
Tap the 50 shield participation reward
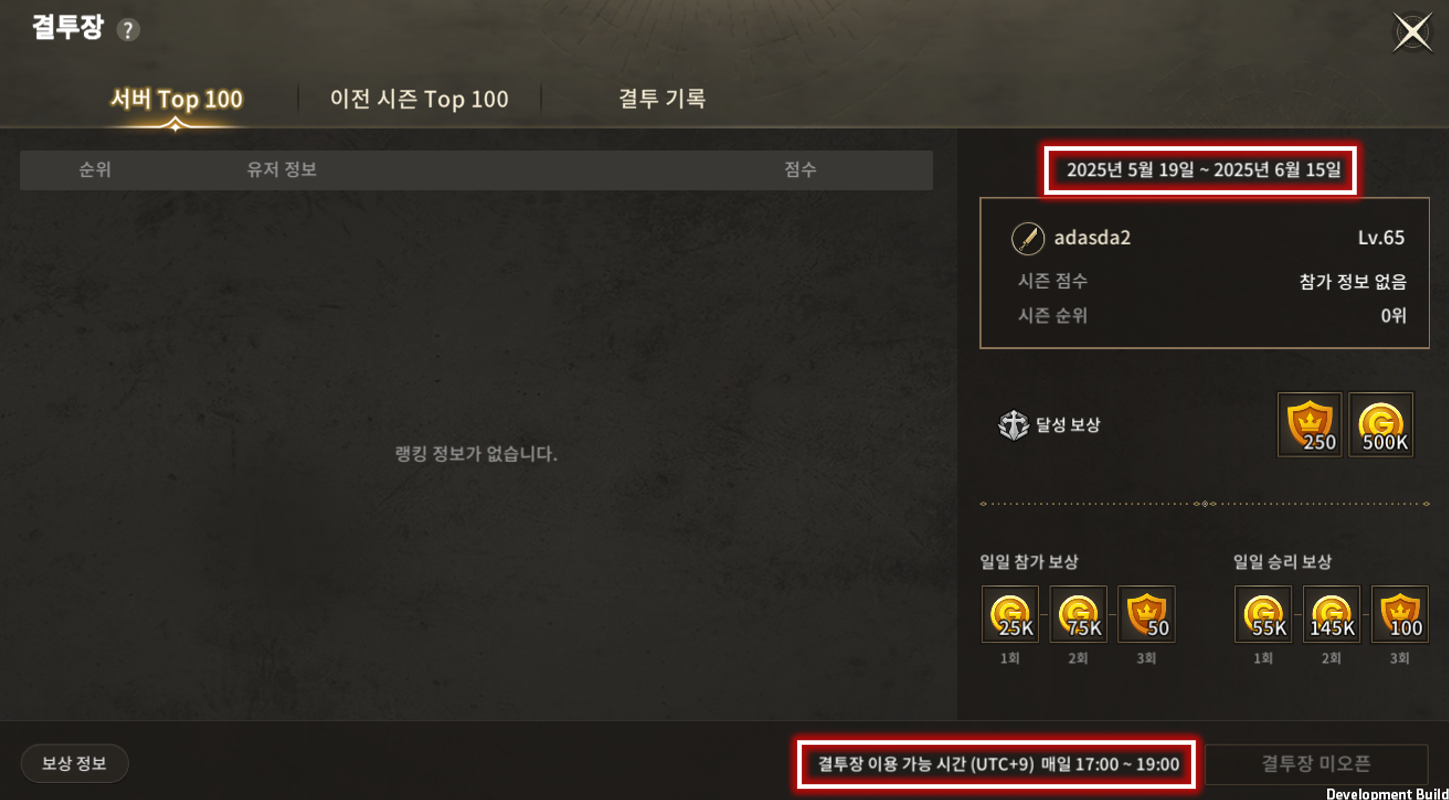click(x=1146, y=614)
